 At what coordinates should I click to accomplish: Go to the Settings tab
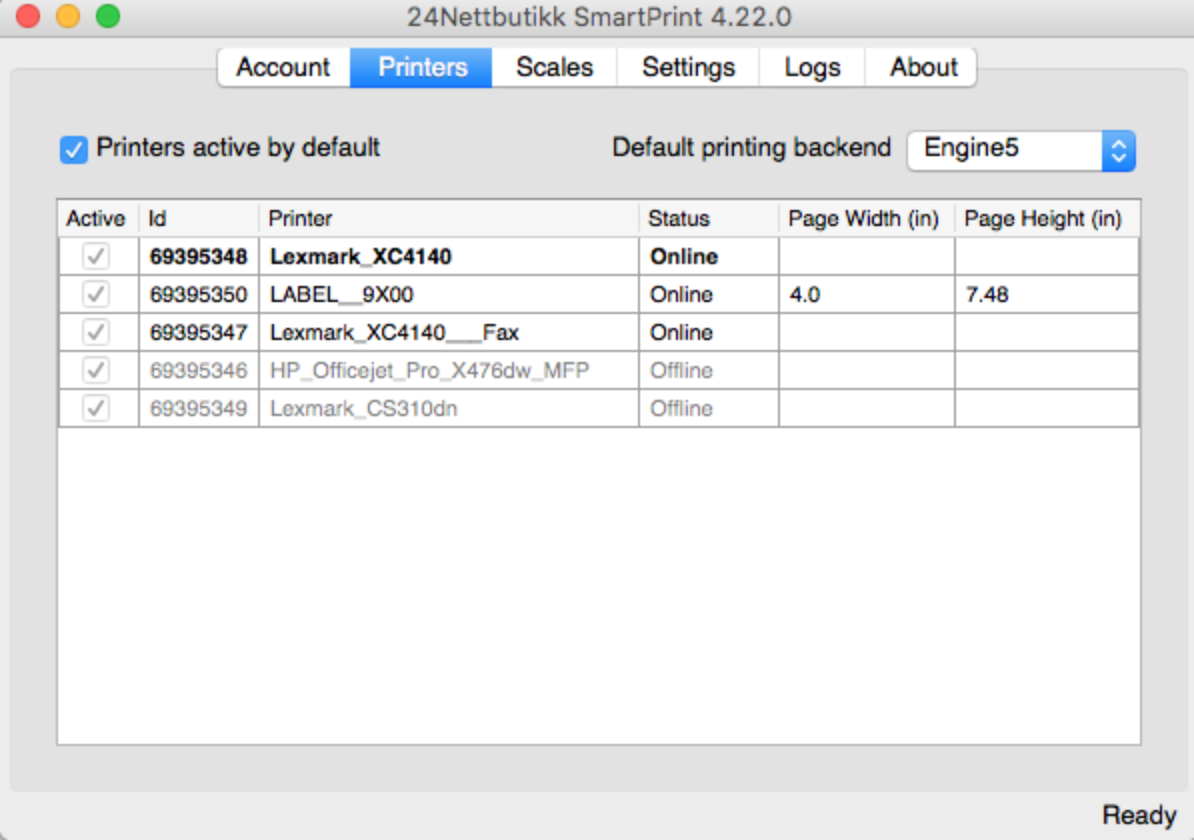(x=688, y=67)
